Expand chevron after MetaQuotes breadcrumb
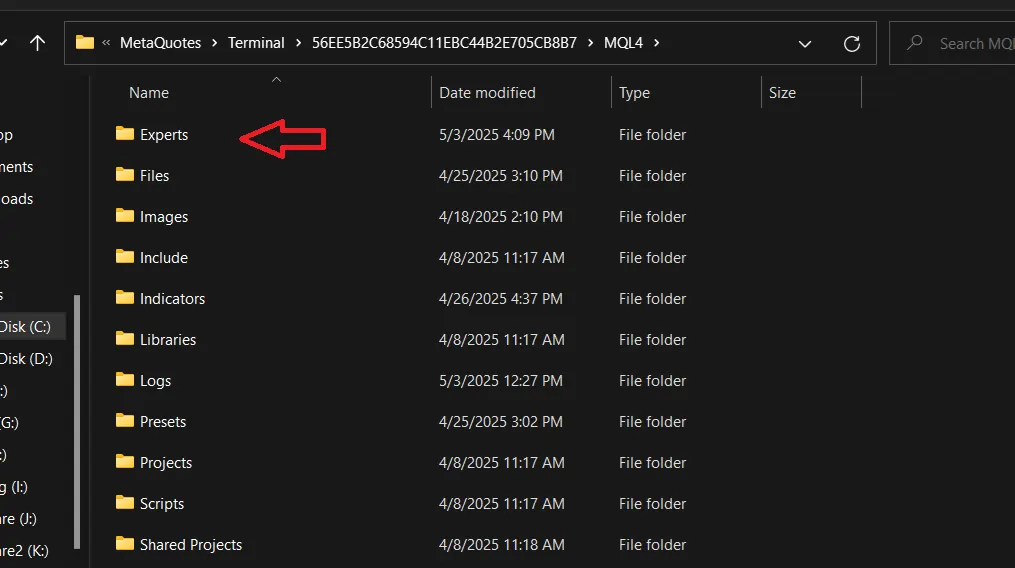This screenshot has width=1015, height=568. click(214, 43)
